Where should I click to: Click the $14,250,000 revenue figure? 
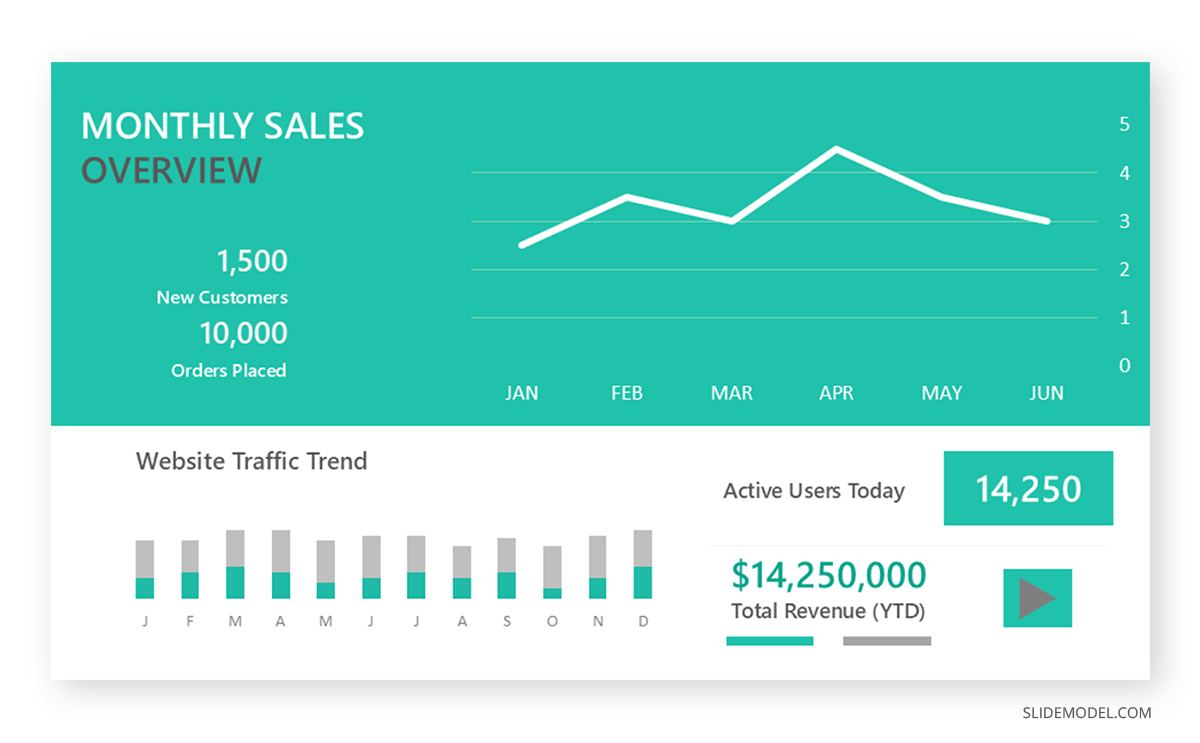829,575
